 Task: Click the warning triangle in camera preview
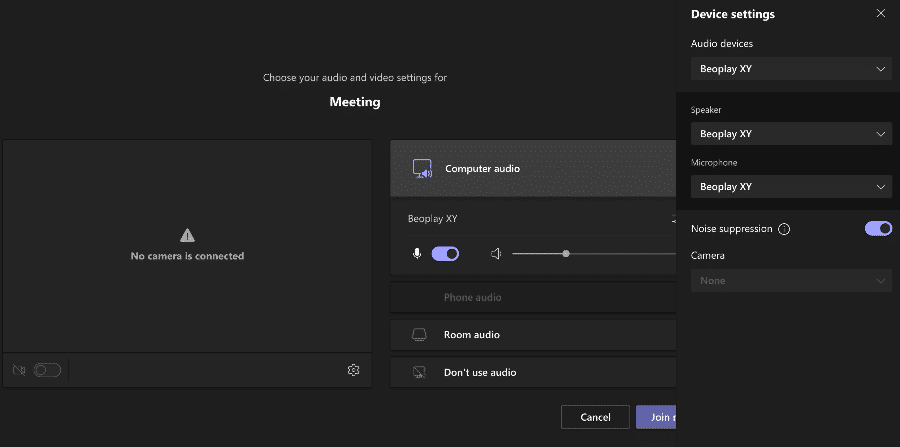point(187,235)
